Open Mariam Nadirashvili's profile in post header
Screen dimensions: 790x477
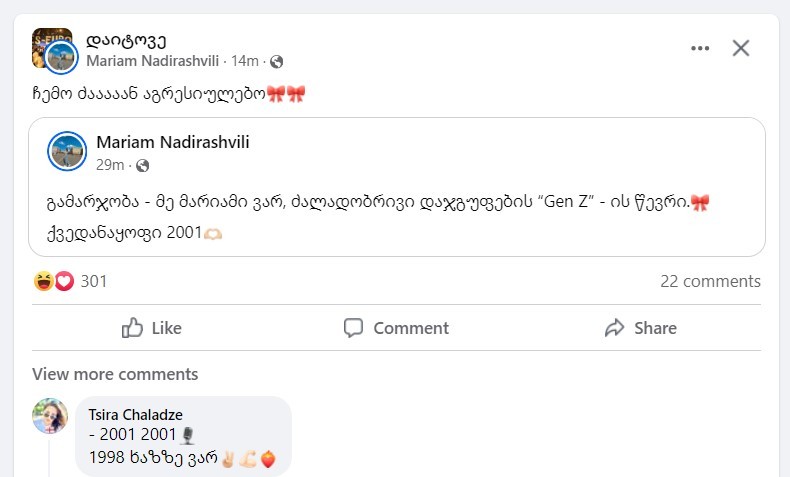pyautogui.click(x=153, y=61)
